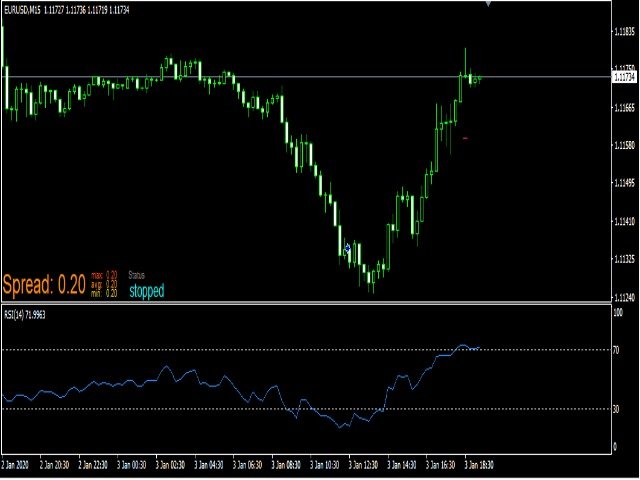Click the 'avg: 0.20' spread value
640x480 pixels.
click(x=104, y=284)
